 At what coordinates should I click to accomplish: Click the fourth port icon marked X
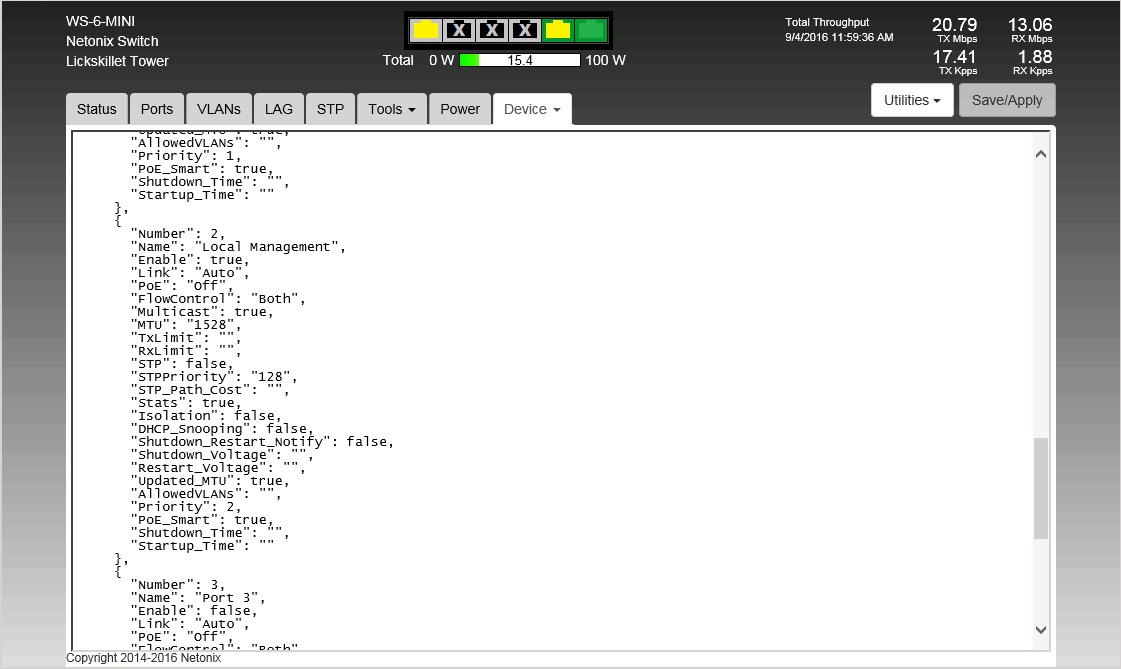[x=525, y=30]
